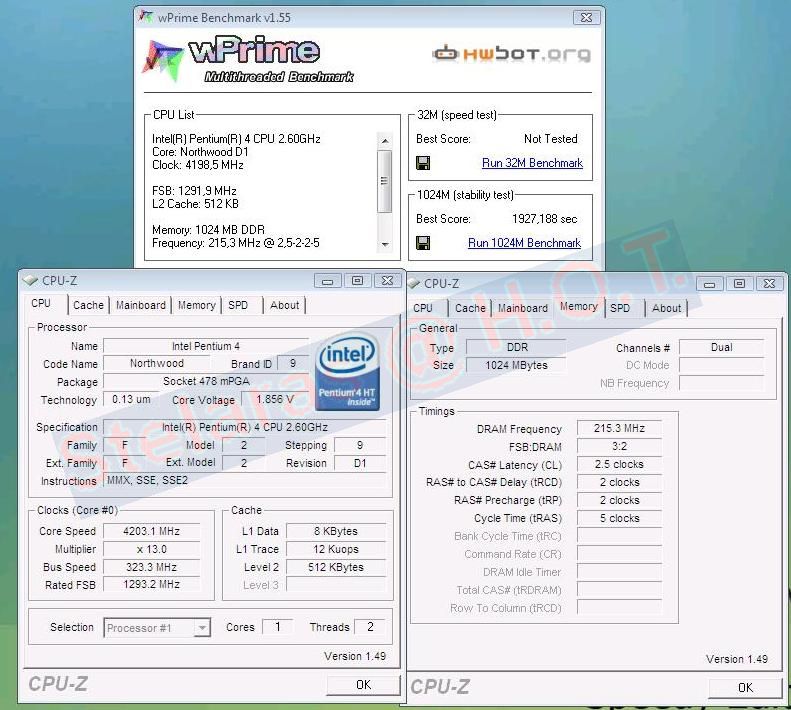Minimize the right CPU-Z window
This screenshot has height=710, width=791.
709,284
